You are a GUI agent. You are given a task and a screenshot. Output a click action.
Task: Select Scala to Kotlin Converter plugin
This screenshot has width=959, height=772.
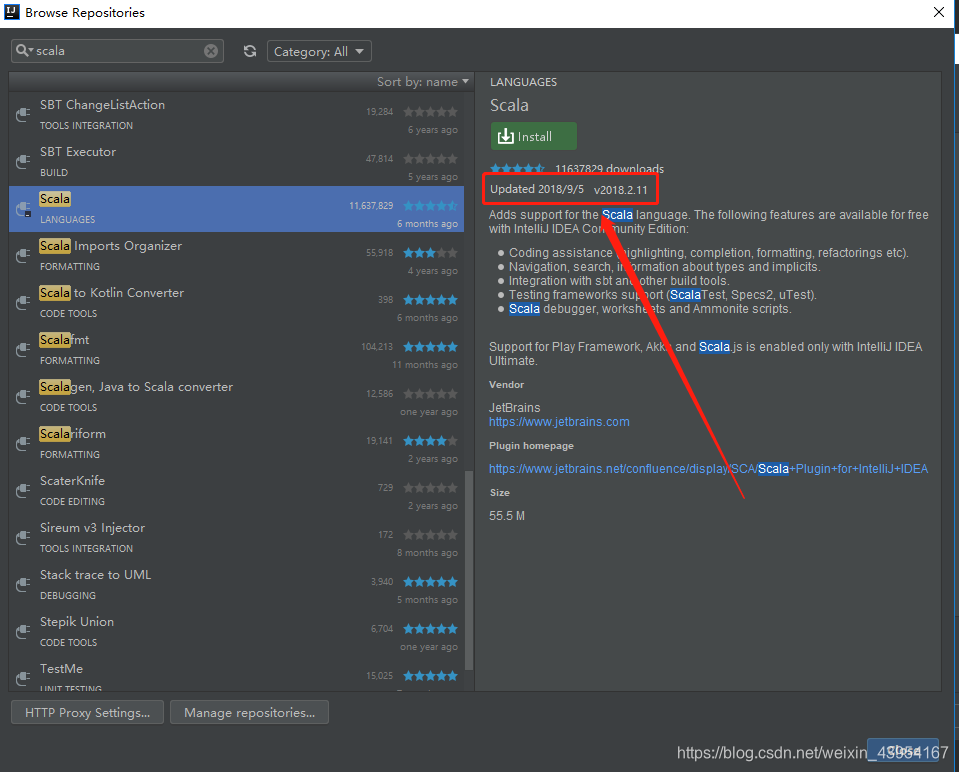pos(237,303)
